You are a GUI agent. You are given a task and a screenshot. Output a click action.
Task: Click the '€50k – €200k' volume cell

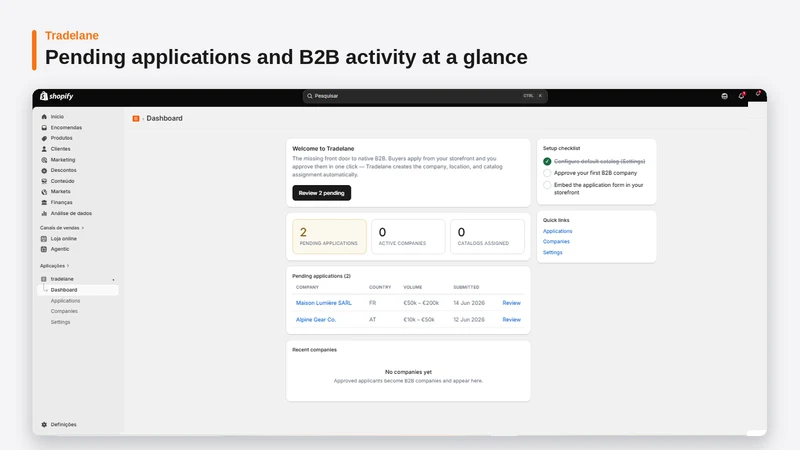point(421,303)
